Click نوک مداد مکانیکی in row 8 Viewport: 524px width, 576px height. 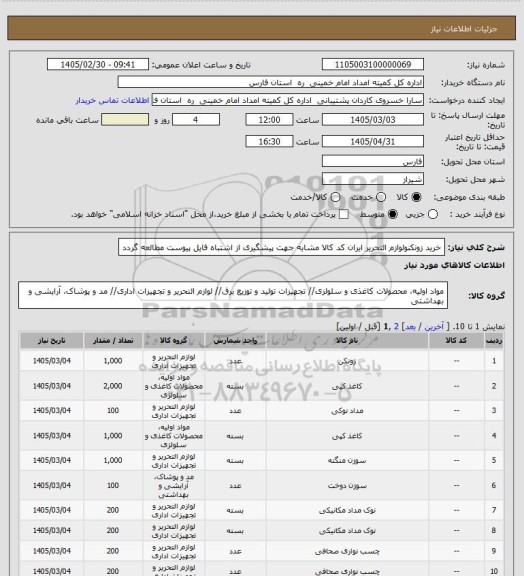pyautogui.click(x=347, y=531)
